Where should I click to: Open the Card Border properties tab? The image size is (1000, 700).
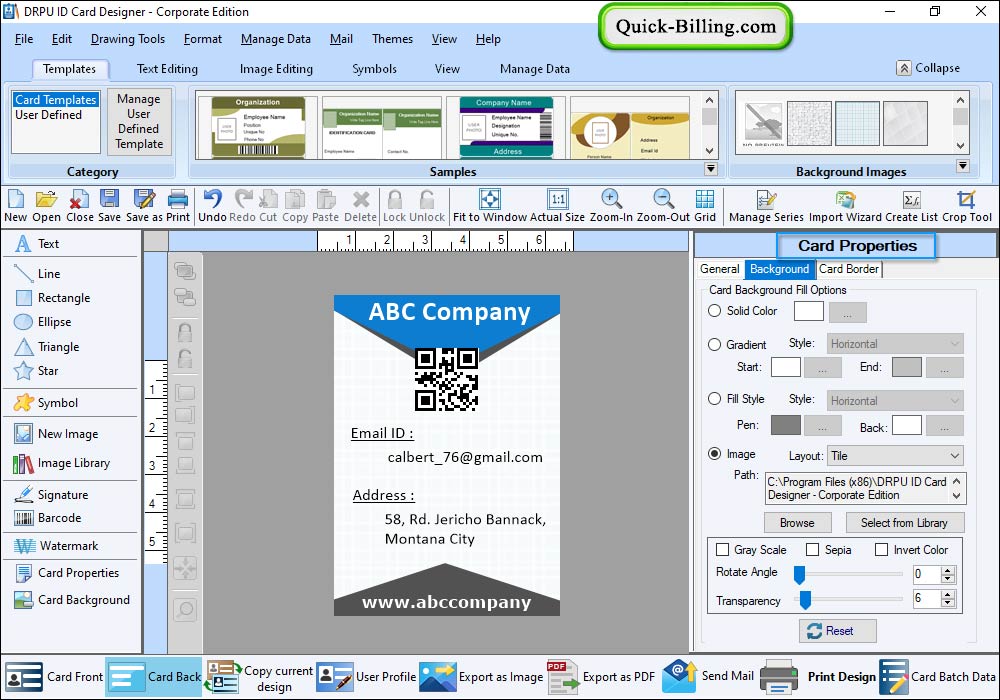(849, 269)
